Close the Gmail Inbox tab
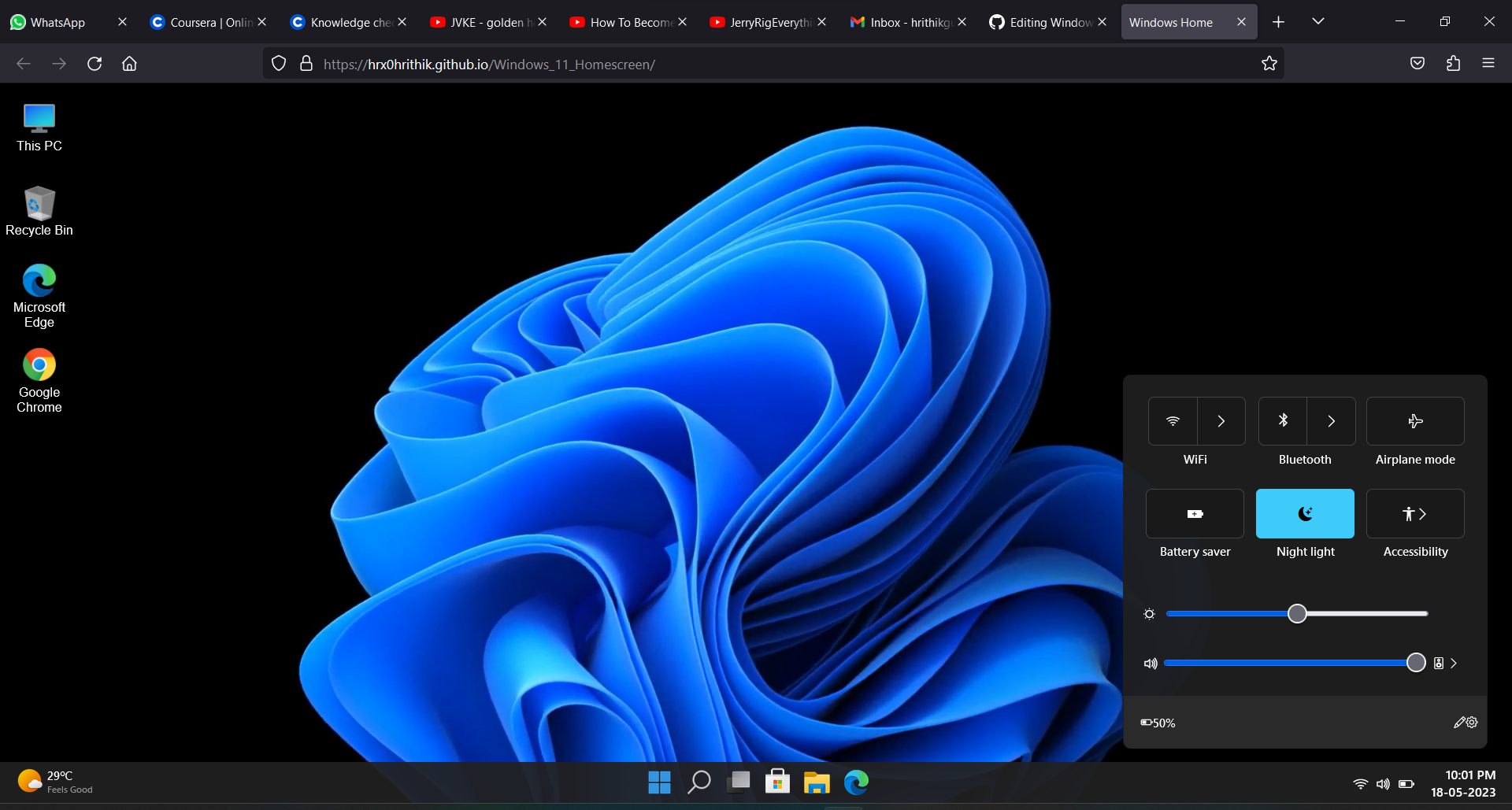 (x=962, y=22)
